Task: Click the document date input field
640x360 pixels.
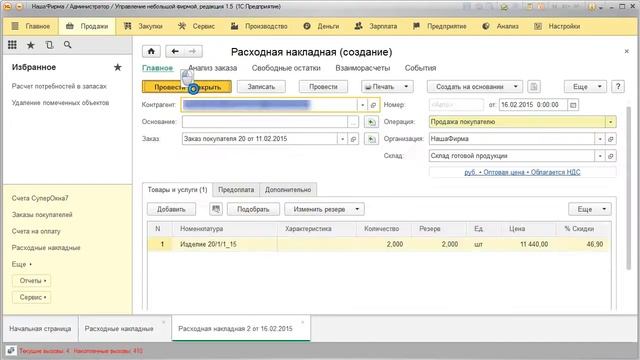Action: [533, 105]
